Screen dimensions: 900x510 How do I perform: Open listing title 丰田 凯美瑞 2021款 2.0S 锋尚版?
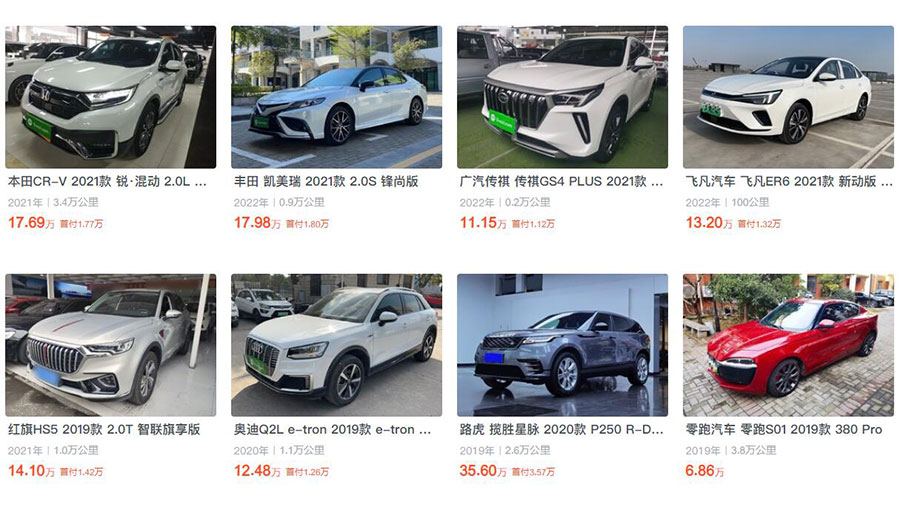click(326, 182)
